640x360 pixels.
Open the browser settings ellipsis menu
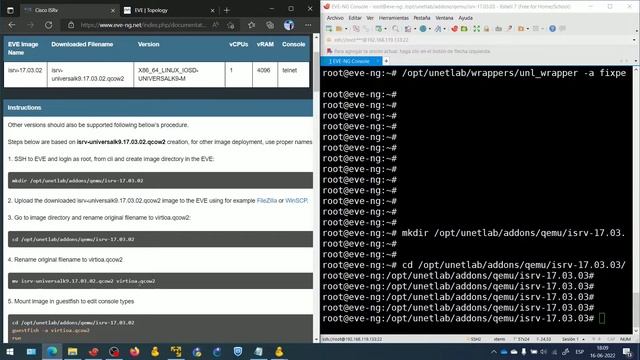[x=308, y=25]
